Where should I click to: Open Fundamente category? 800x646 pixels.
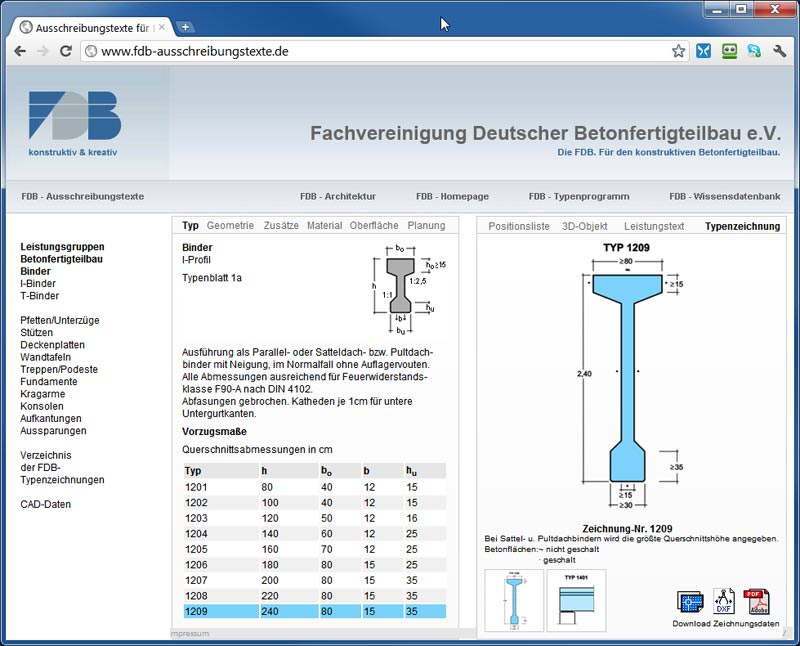click(x=49, y=382)
